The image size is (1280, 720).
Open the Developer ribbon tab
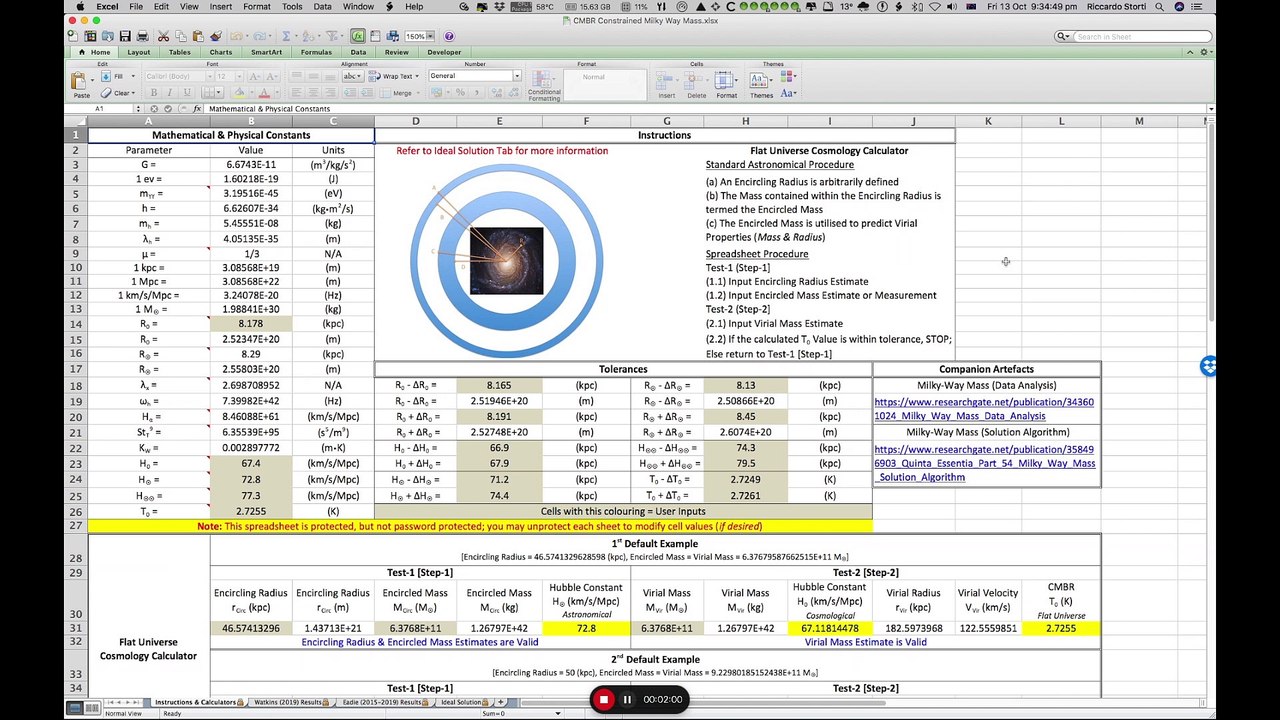[x=444, y=52]
